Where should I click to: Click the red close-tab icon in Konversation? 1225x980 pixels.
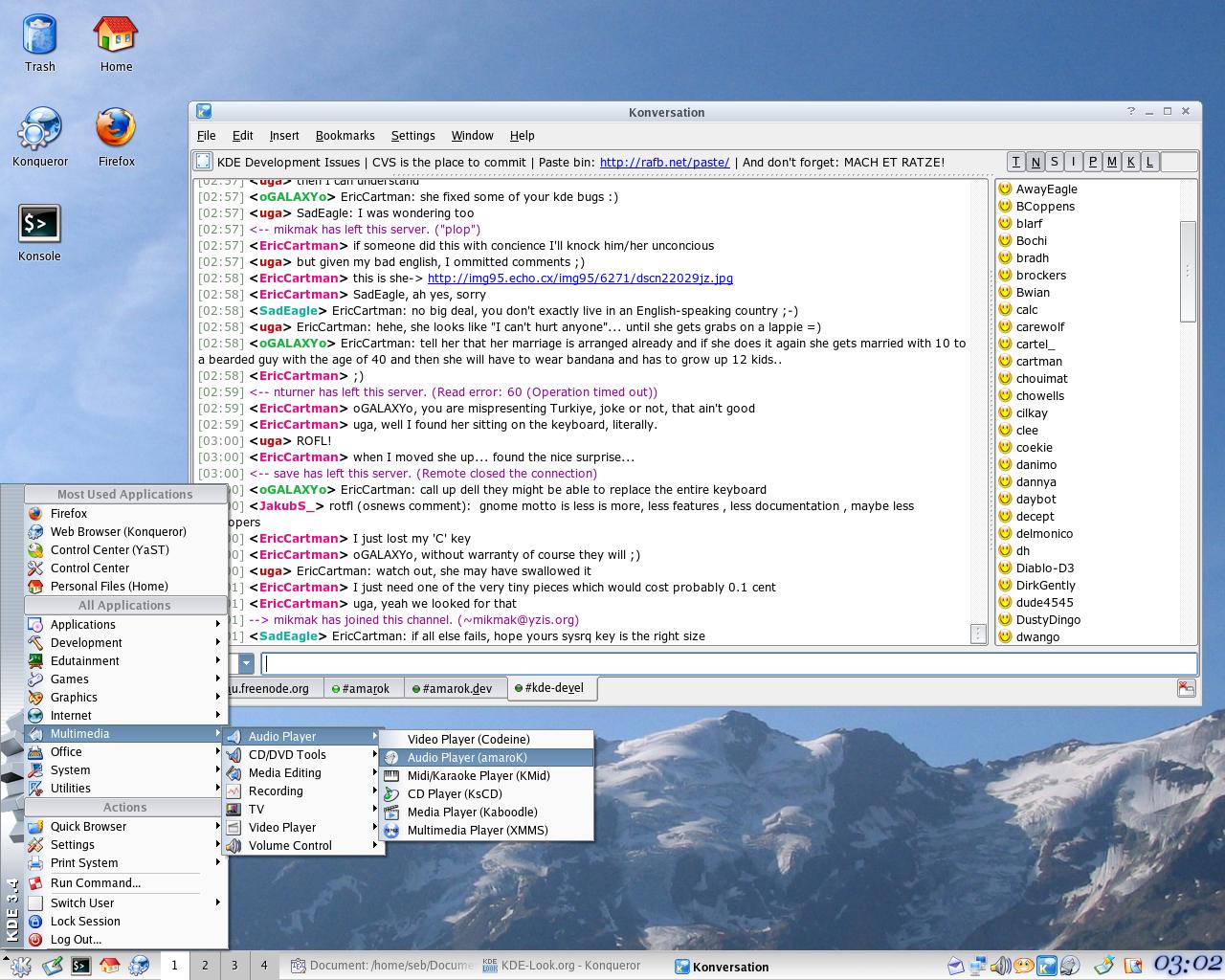(1186, 688)
